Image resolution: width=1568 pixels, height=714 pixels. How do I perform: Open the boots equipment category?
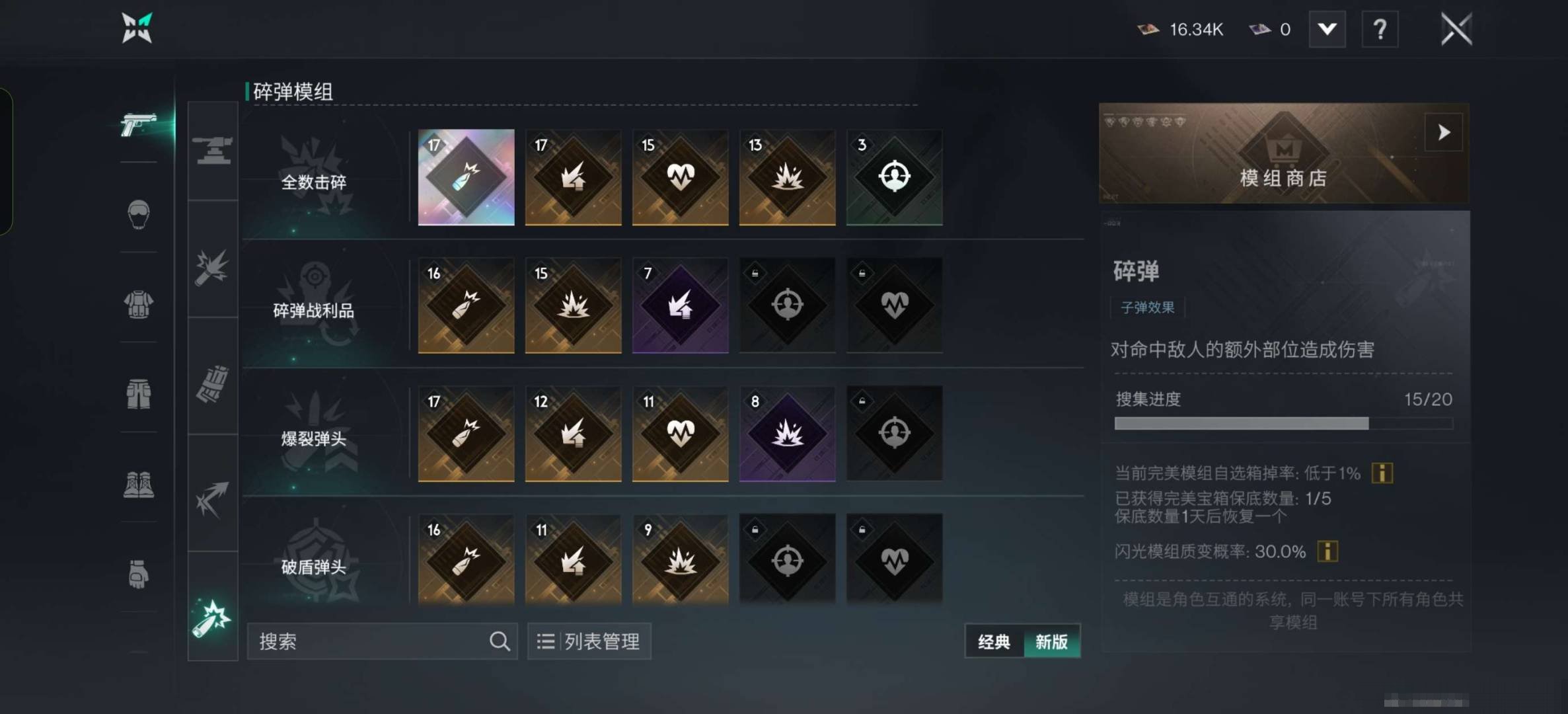pos(138,485)
